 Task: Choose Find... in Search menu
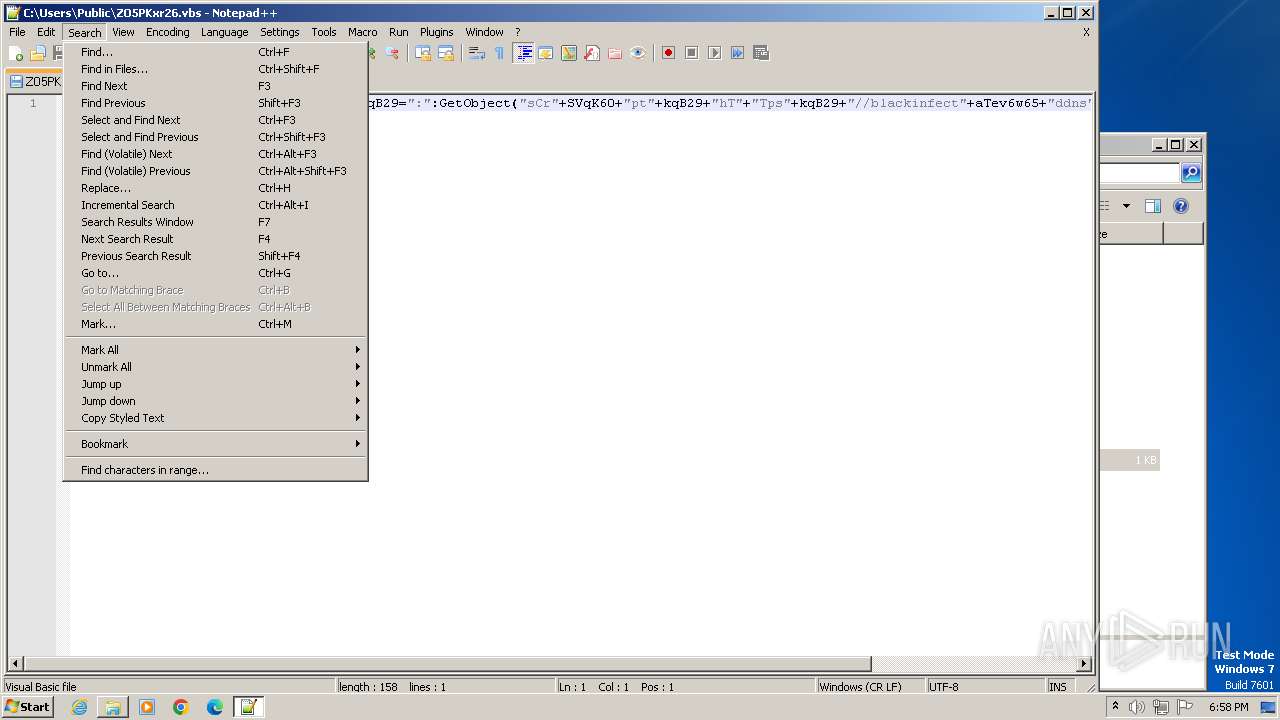(215, 52)
